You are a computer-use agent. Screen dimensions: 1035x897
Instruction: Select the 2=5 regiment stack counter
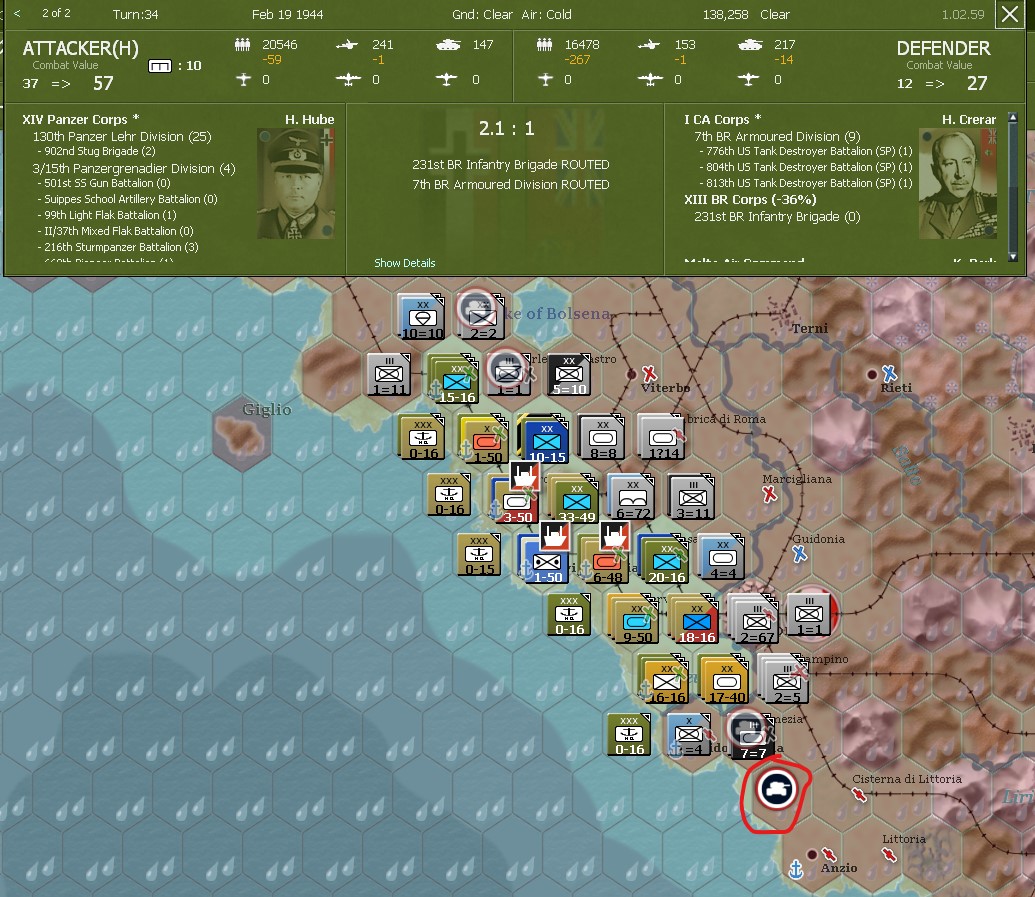coord(784,679)
